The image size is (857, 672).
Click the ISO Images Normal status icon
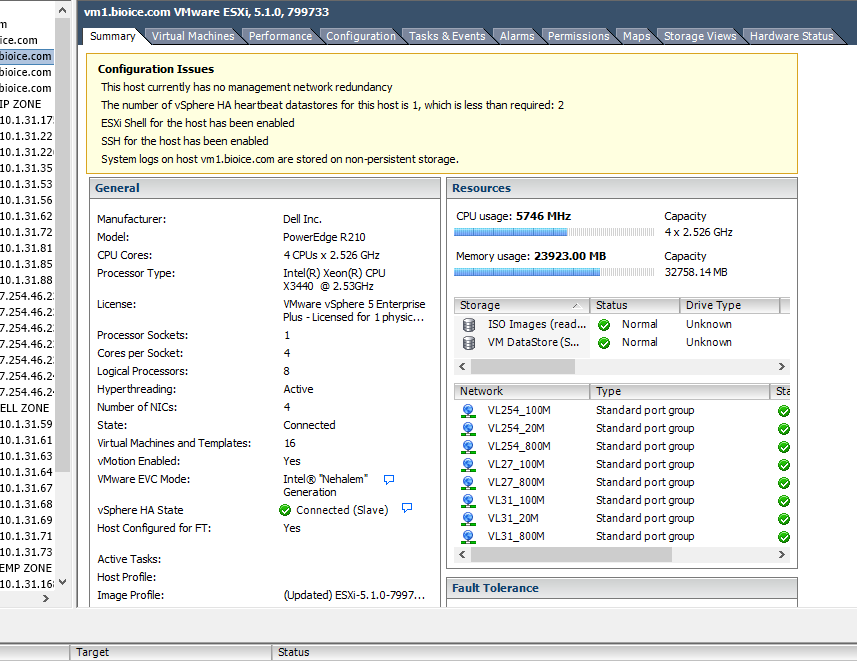(x=604, y=324)
